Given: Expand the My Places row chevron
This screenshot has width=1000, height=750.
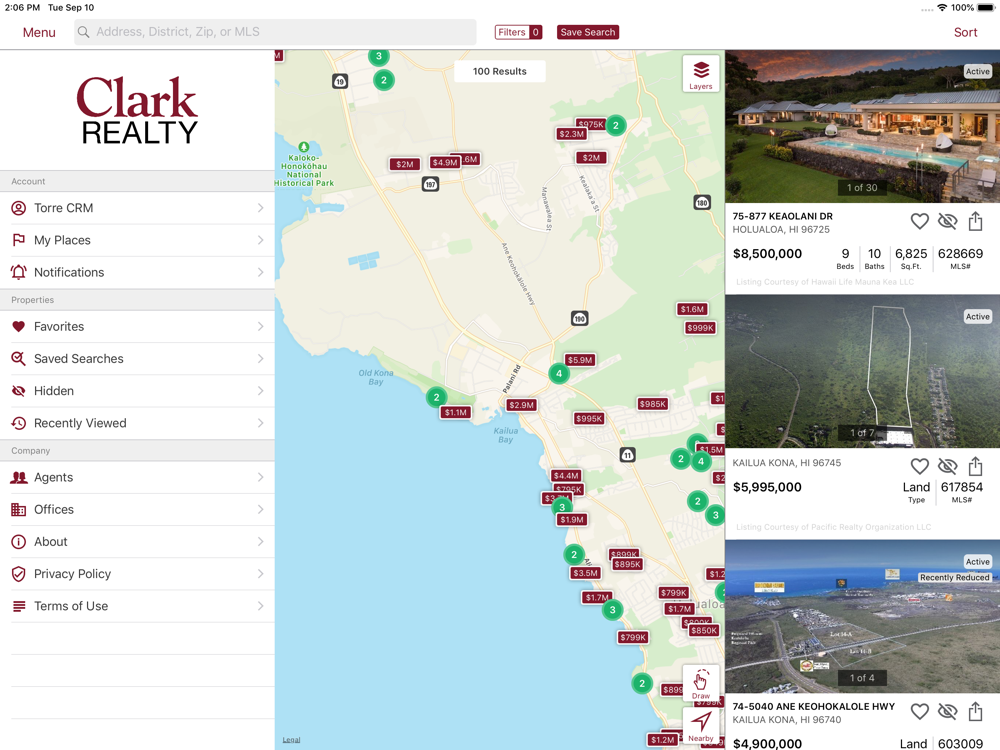Looking at the screenshot, I should (260, 240).
